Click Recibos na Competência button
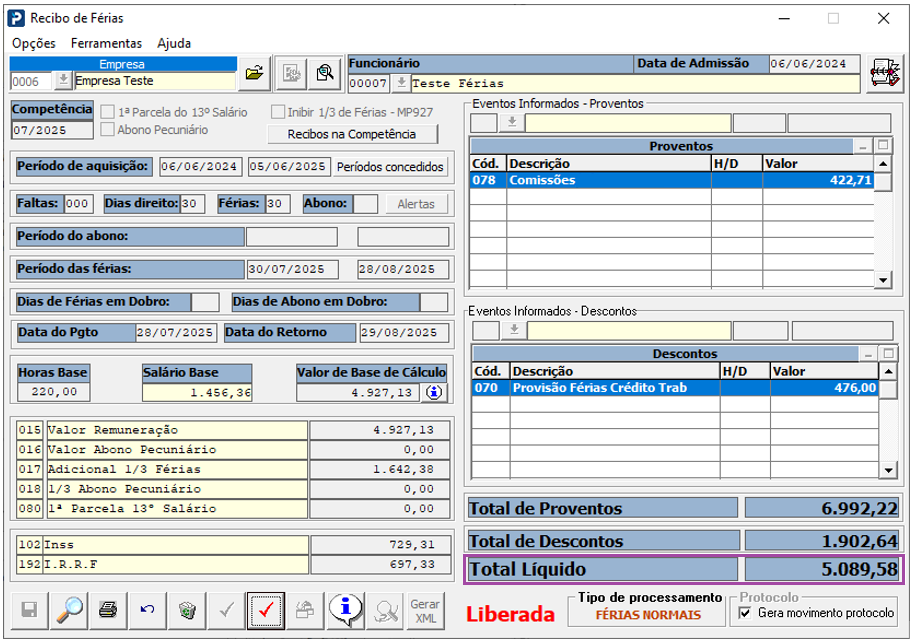This screenshot has width=914, height=644. 354,134
